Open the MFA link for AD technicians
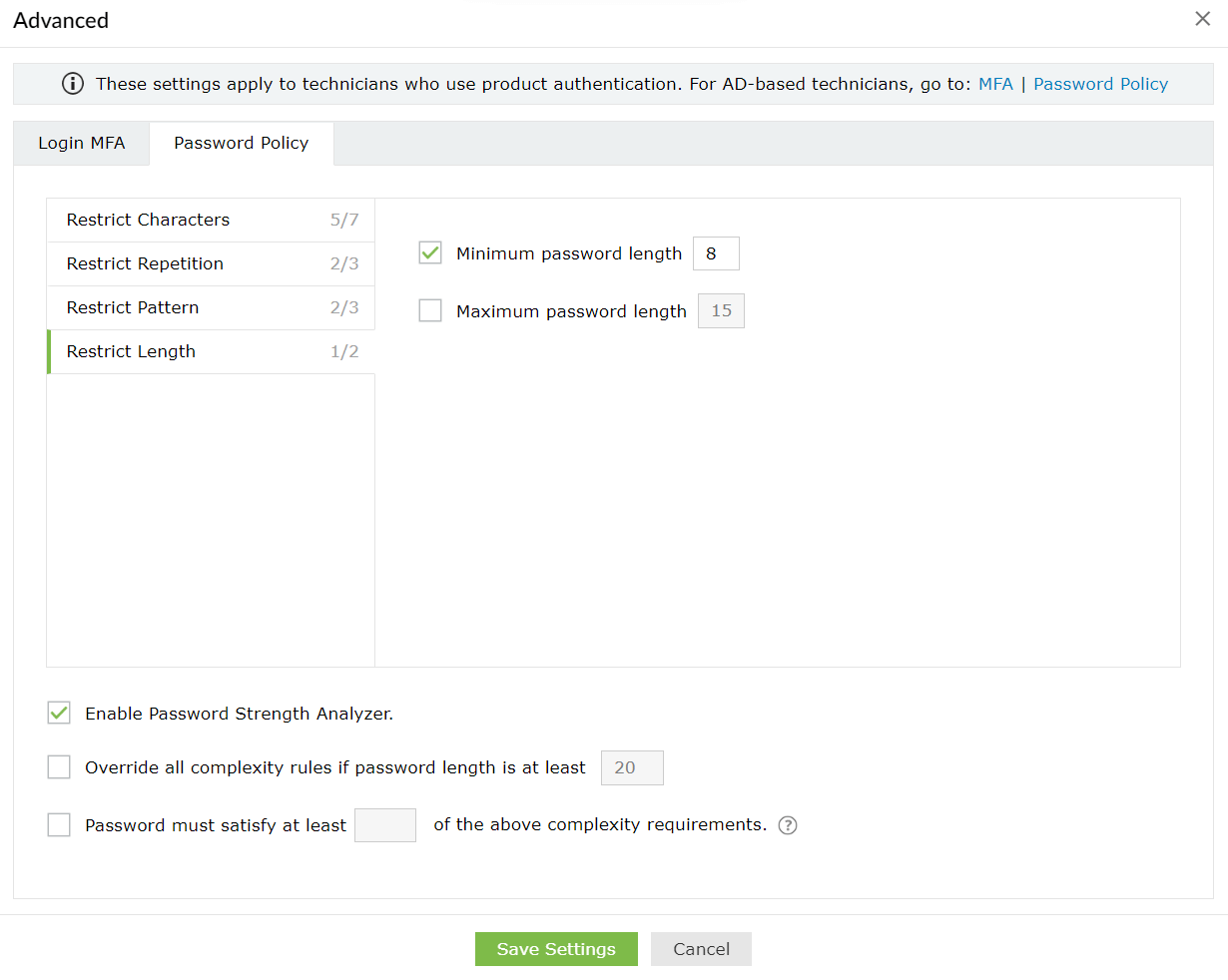 point(995,84)
